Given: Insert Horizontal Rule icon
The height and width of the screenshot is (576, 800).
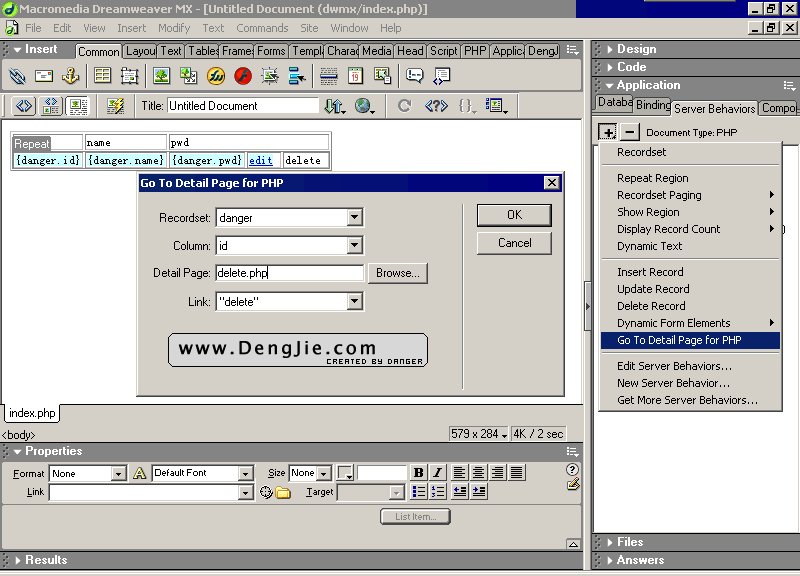Looking at the screenshot, I should point(329,77).
